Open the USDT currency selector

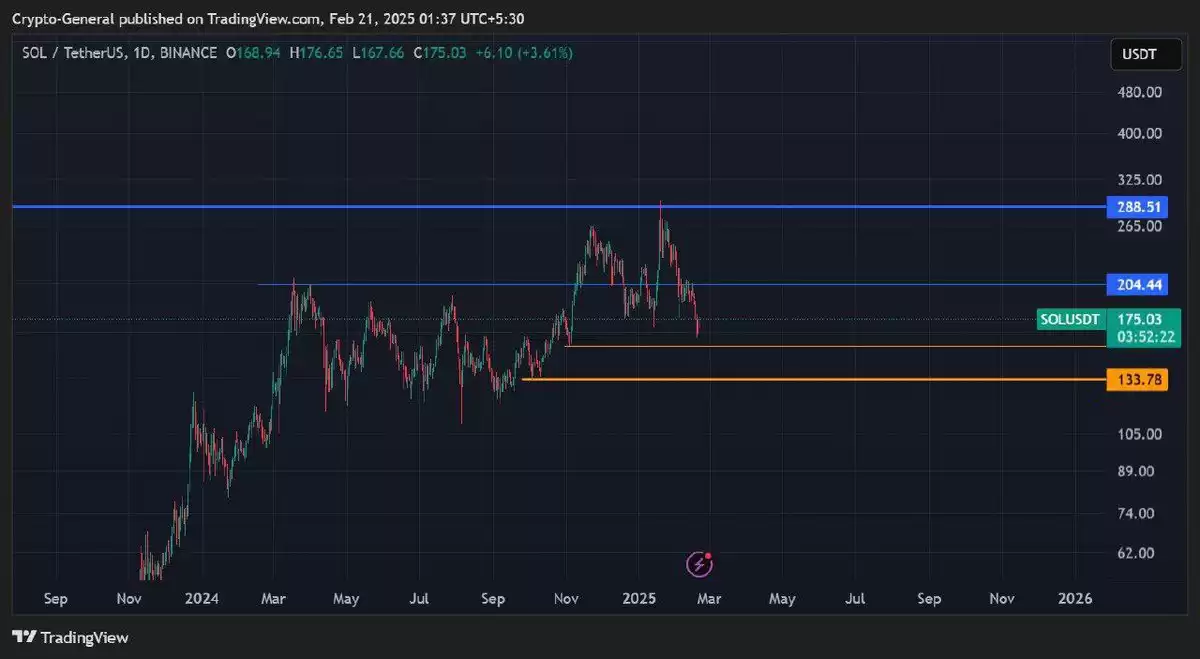pos(1138,54)
